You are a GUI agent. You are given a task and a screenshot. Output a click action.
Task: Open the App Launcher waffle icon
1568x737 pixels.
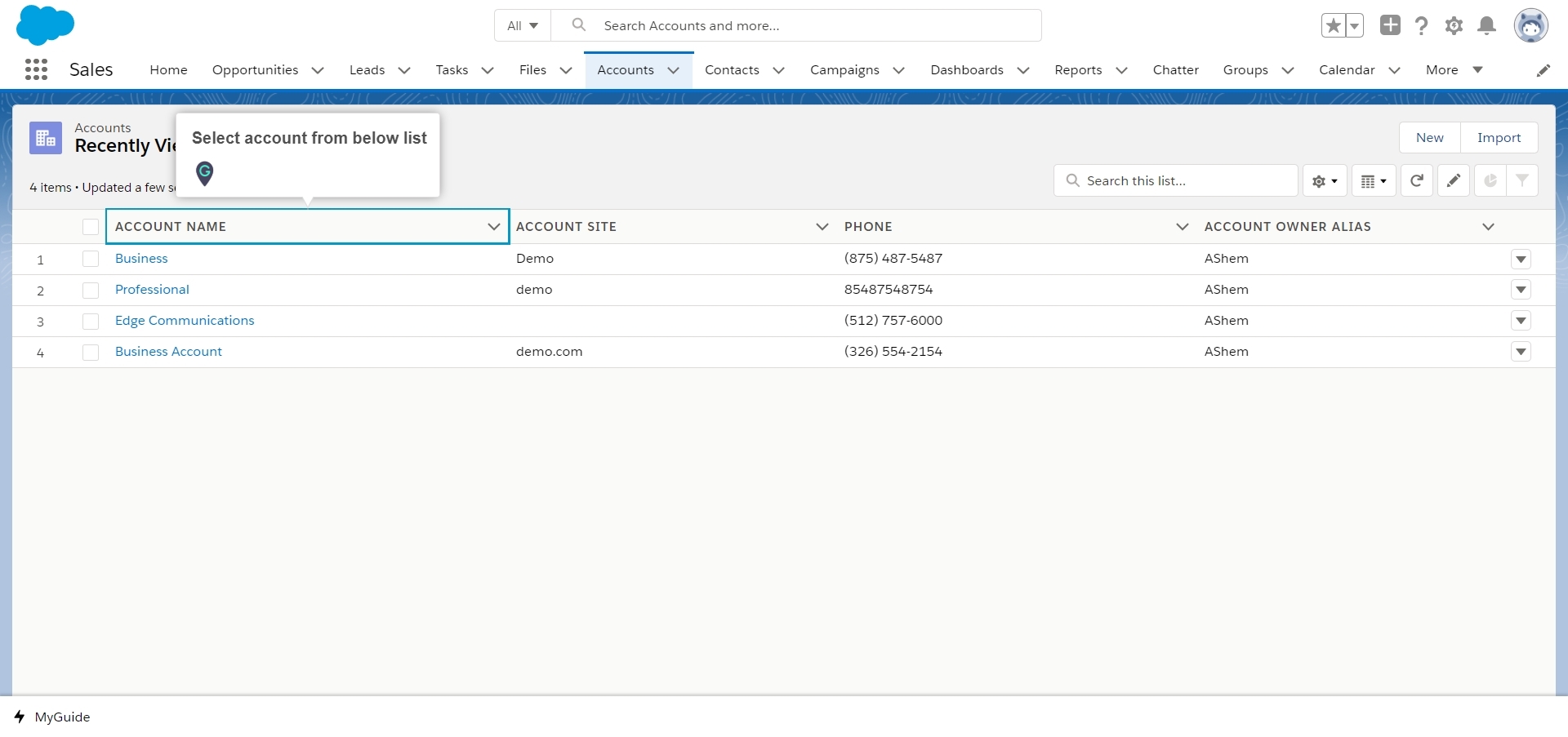[36, 69]
